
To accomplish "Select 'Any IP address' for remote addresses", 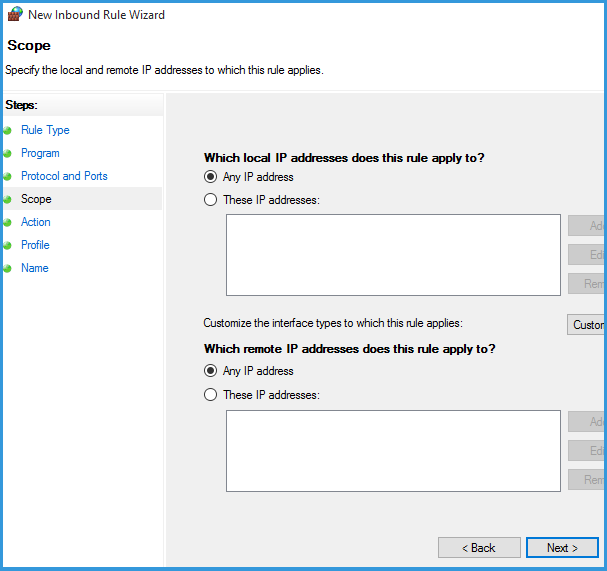I will click(x=210, y=371).
